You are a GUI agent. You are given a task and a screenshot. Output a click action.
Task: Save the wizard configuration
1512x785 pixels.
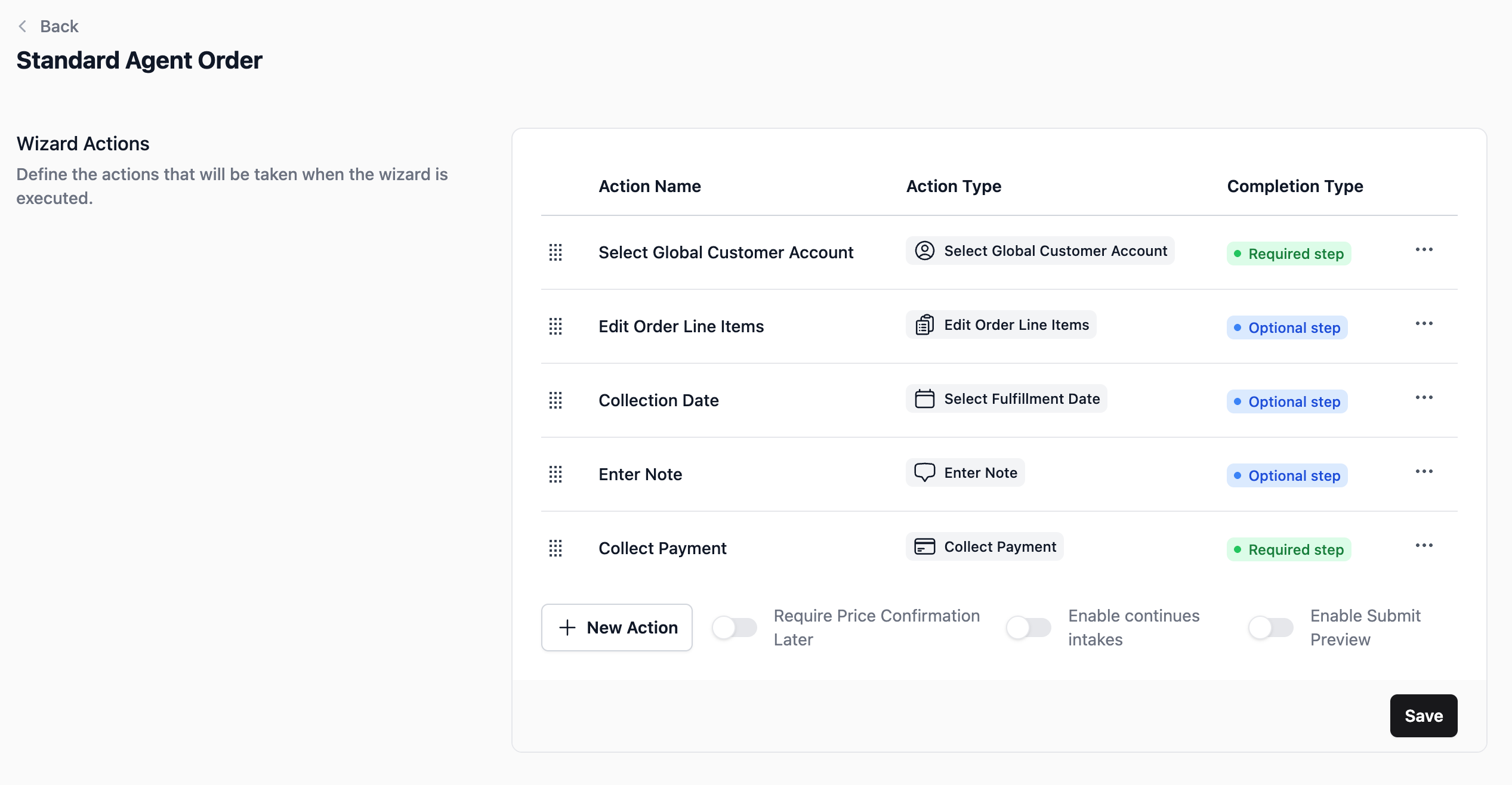(x=1423, y=716)
